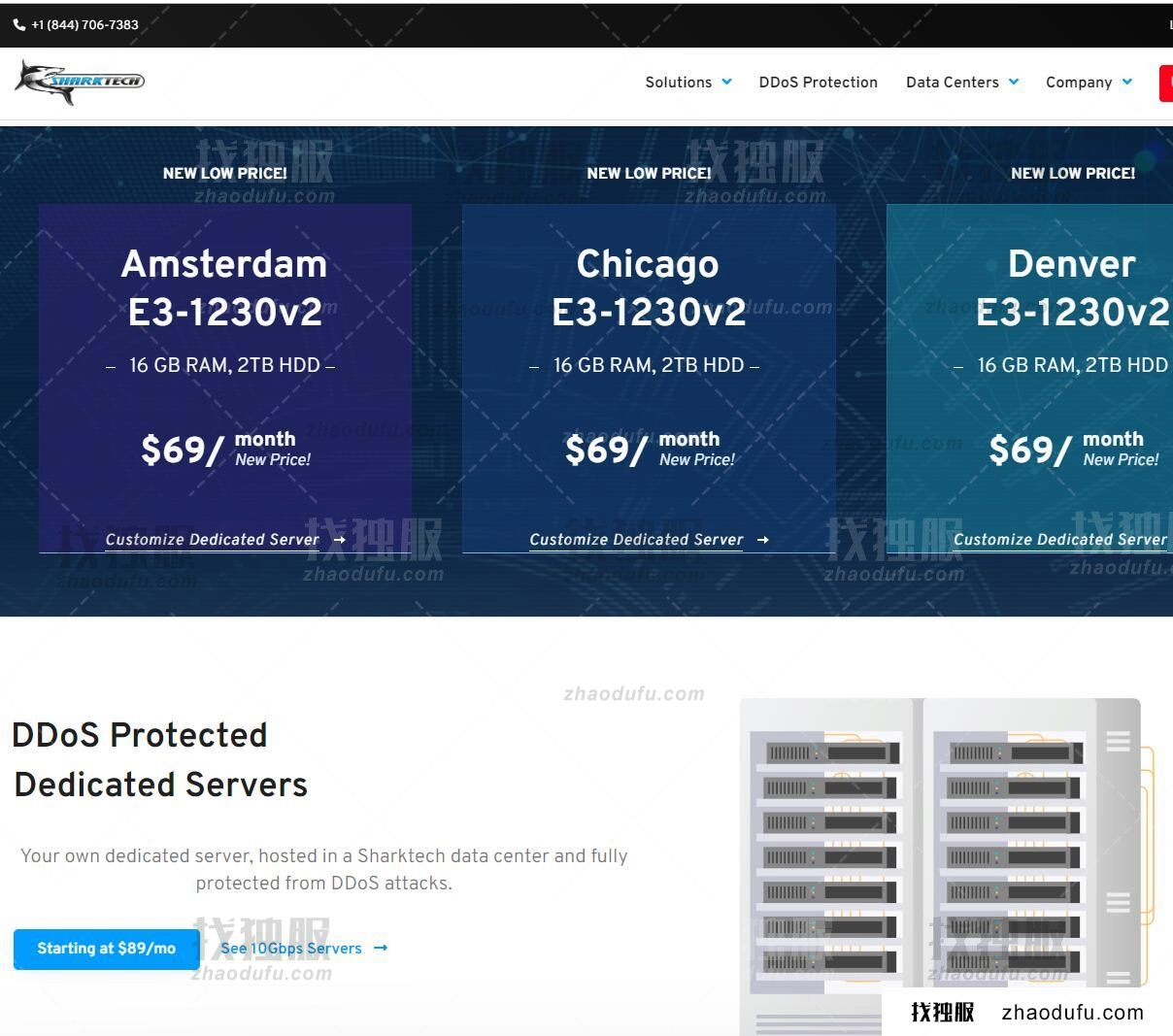Open the Solutions menu
The image size is (1173, 1036).
pos(679,83)
